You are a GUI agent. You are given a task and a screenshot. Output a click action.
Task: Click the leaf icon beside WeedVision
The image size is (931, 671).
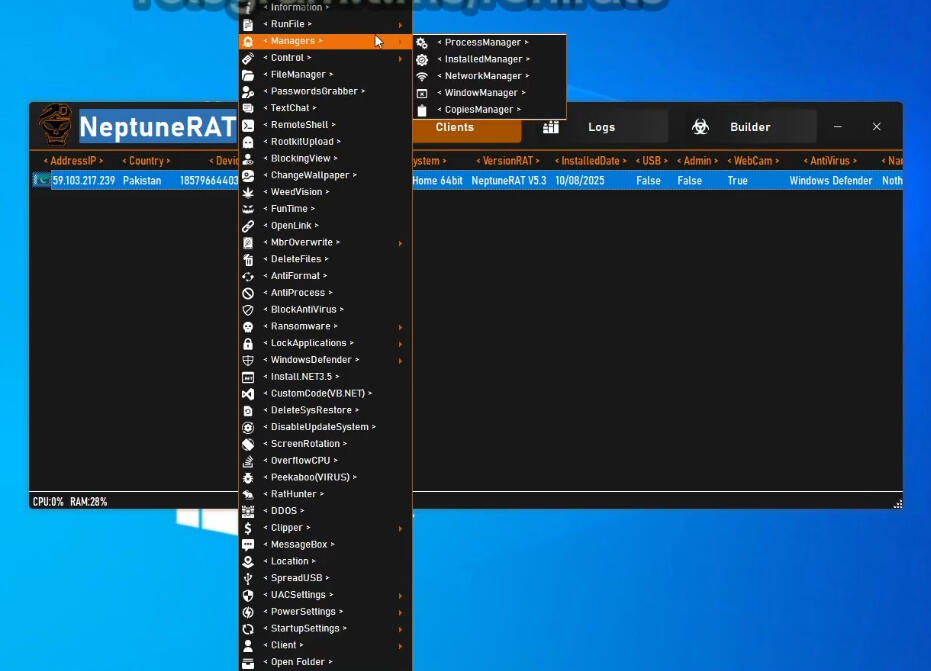pyautogui.click(x=248, y=192)
